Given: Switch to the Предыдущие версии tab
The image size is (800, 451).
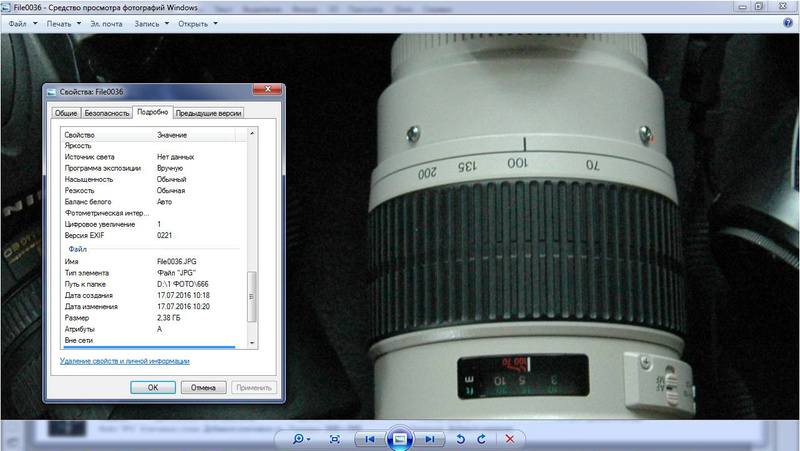Looking at the screenshot, I should (x=208, y=113).
